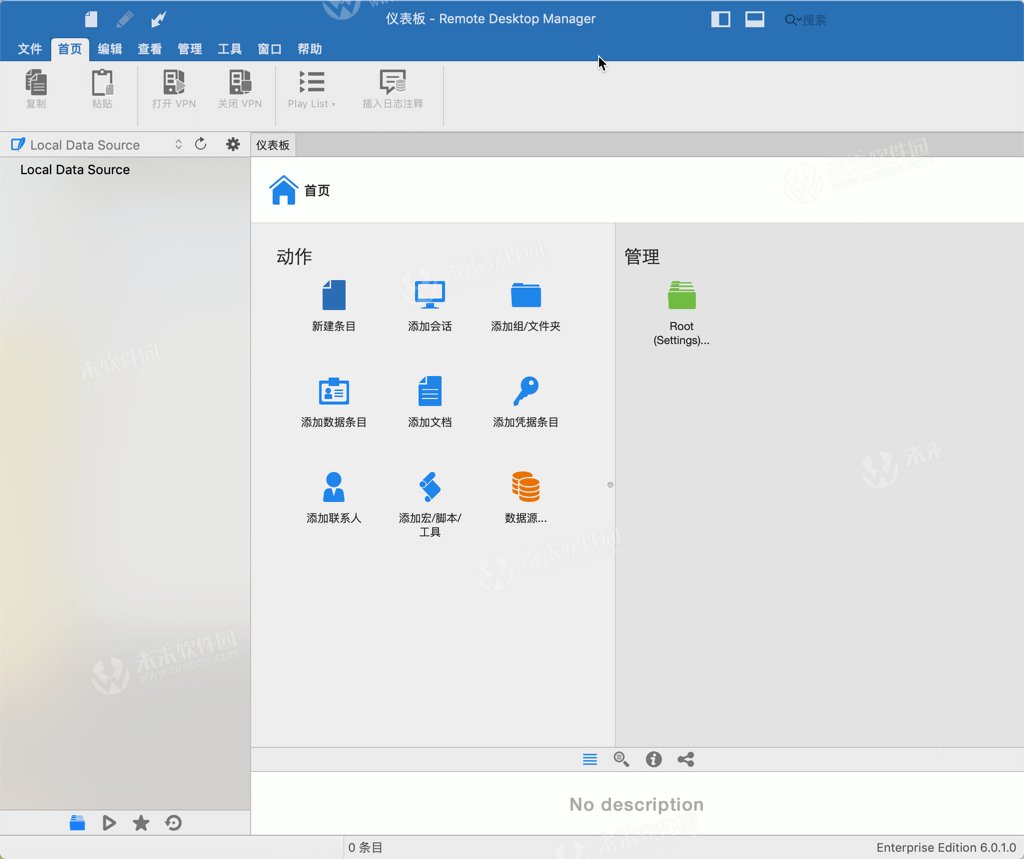Select the 仪表板 tab
Screen dimensions: 1024x859
click(x=272, y=144)
